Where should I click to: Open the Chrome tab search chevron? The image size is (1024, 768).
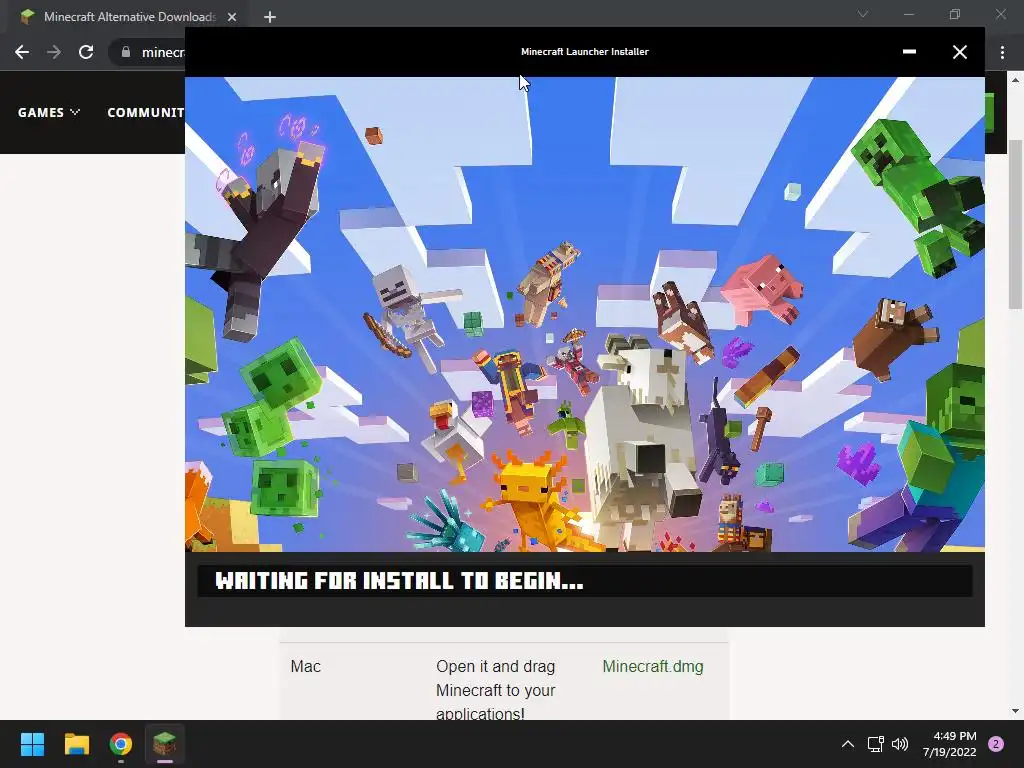tap(863, 14)
